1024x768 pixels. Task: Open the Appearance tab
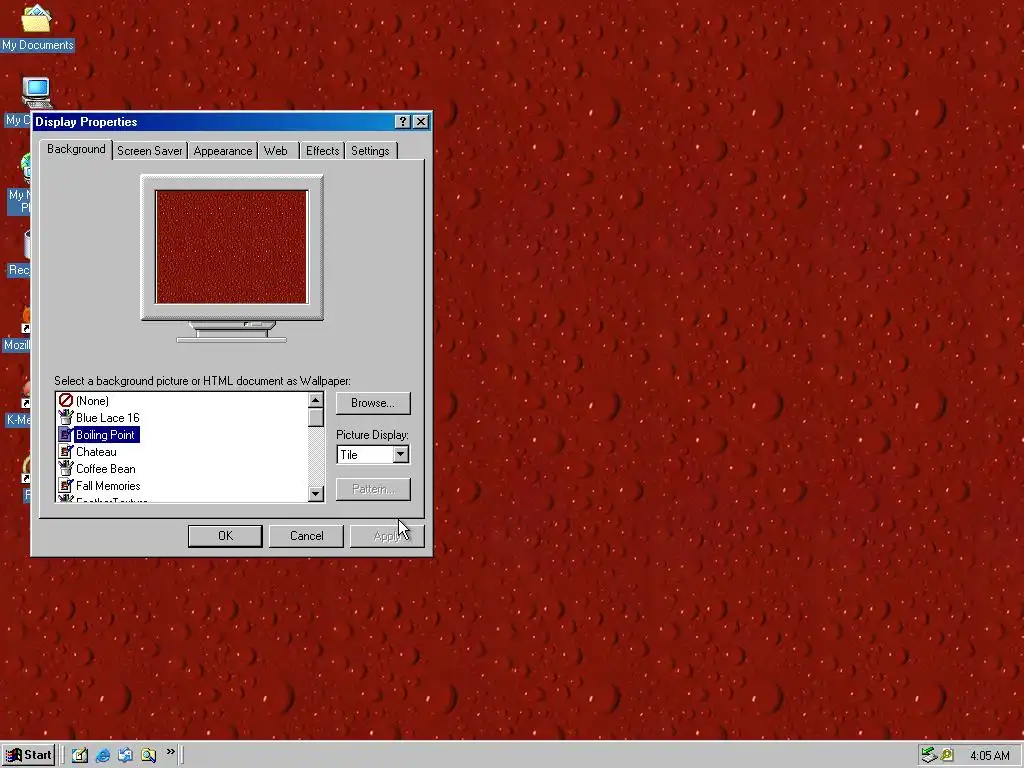tap(223, 151)
